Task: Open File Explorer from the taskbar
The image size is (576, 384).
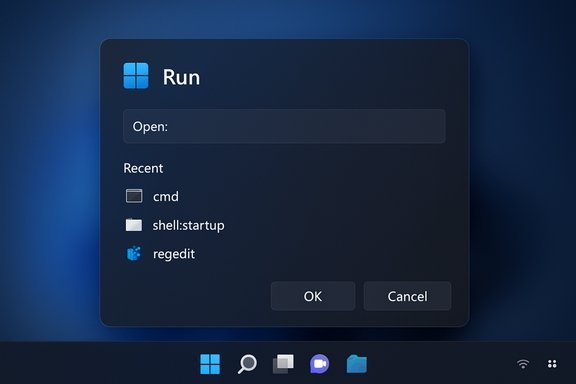Action: click(356, 364)
